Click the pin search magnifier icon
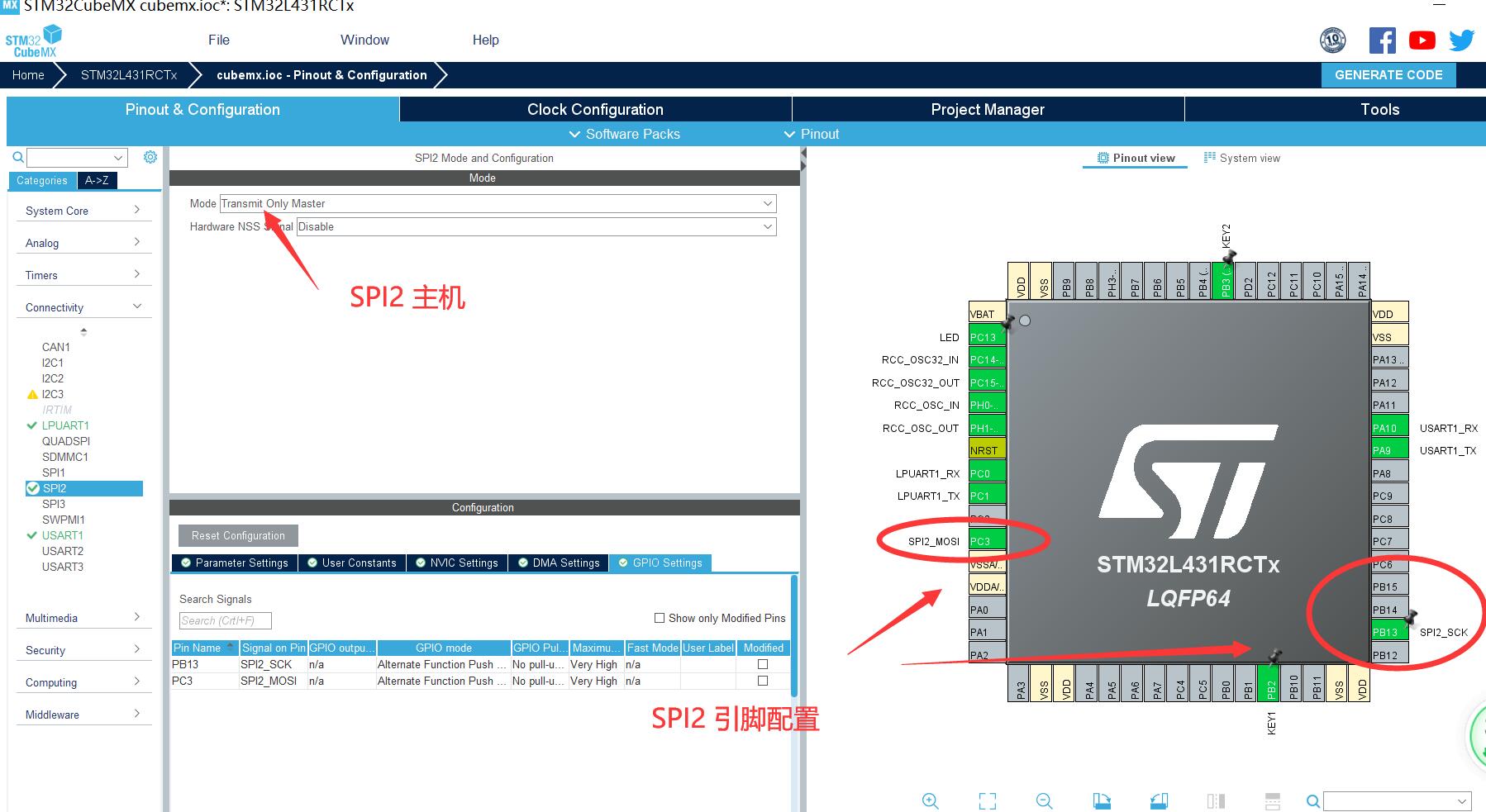Screen dimensions: 1486x812 [1312, 801]
